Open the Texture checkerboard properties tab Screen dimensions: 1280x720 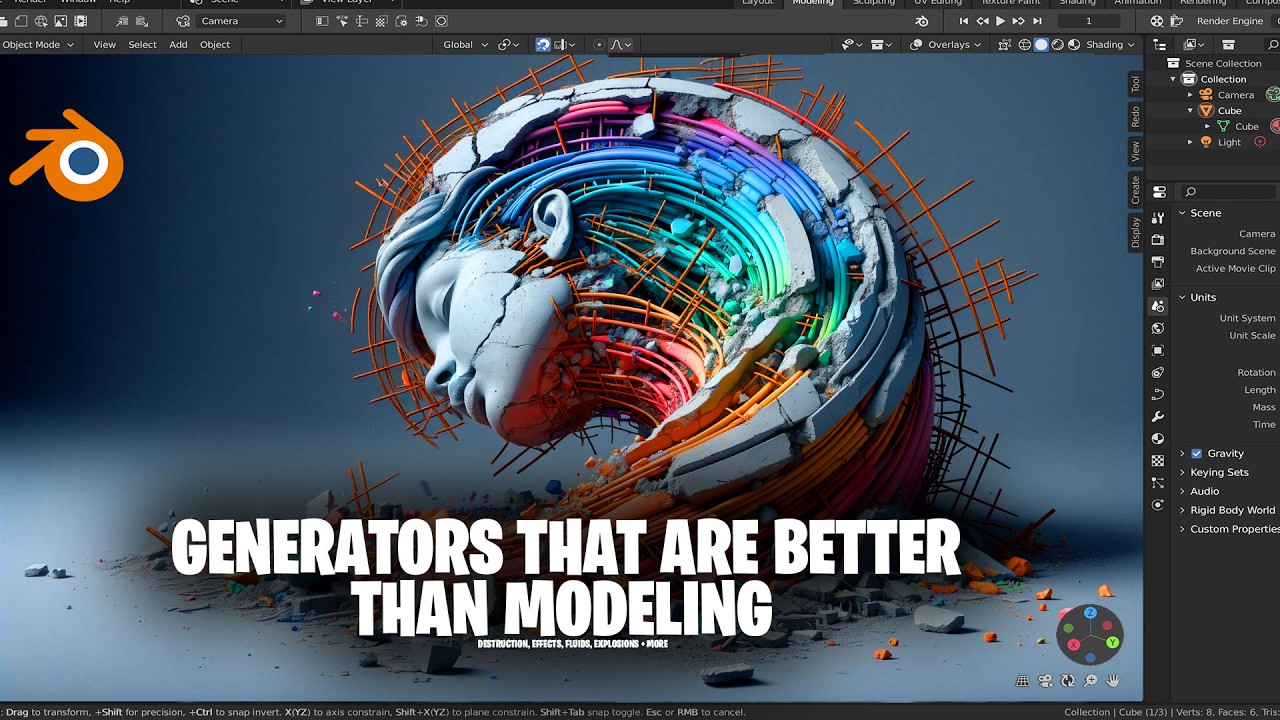[1158, 461]
